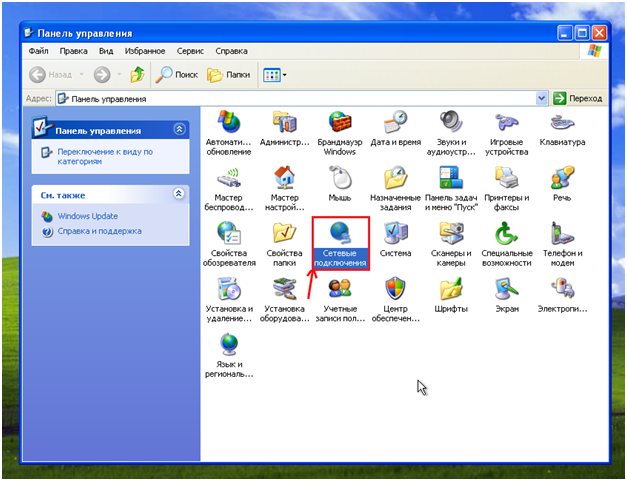Open Специальные возможности icon
This screenshot has width=627, height=481.
click(x=507, y=244)
